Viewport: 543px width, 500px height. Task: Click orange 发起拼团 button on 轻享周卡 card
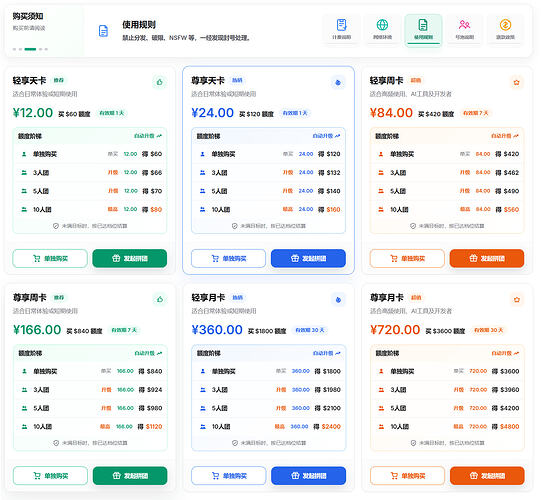(x=487, y=258)
